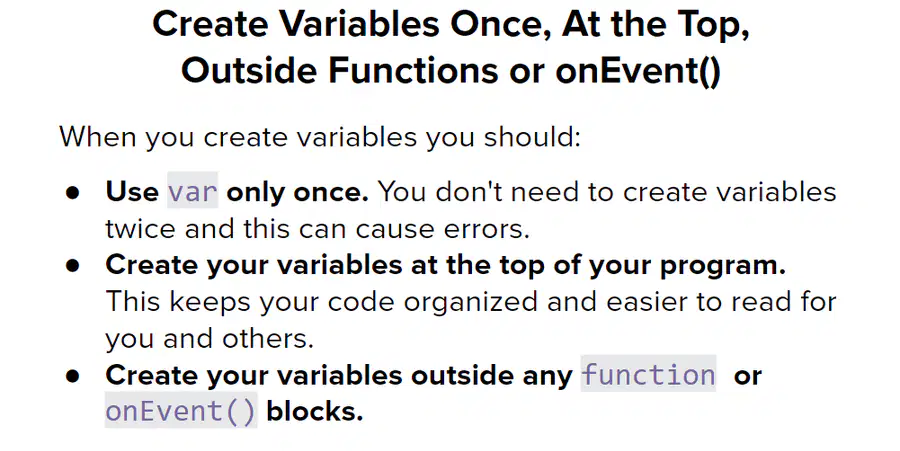Click bold 'Create your variables outside any' text
Viewport: 900px width, 451px height.
pyautogui.click(x=339, y=375)
